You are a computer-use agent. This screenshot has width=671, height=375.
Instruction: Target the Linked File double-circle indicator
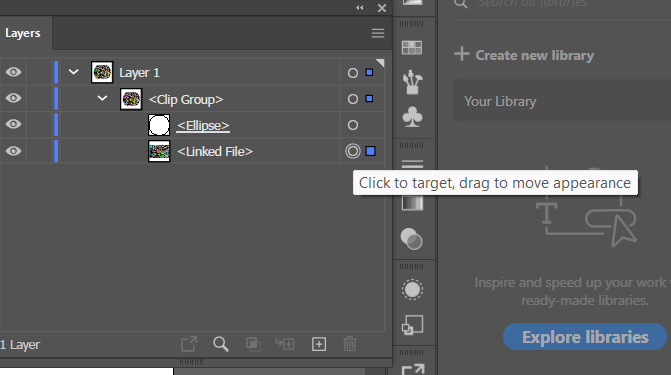[x=353, y=151]
